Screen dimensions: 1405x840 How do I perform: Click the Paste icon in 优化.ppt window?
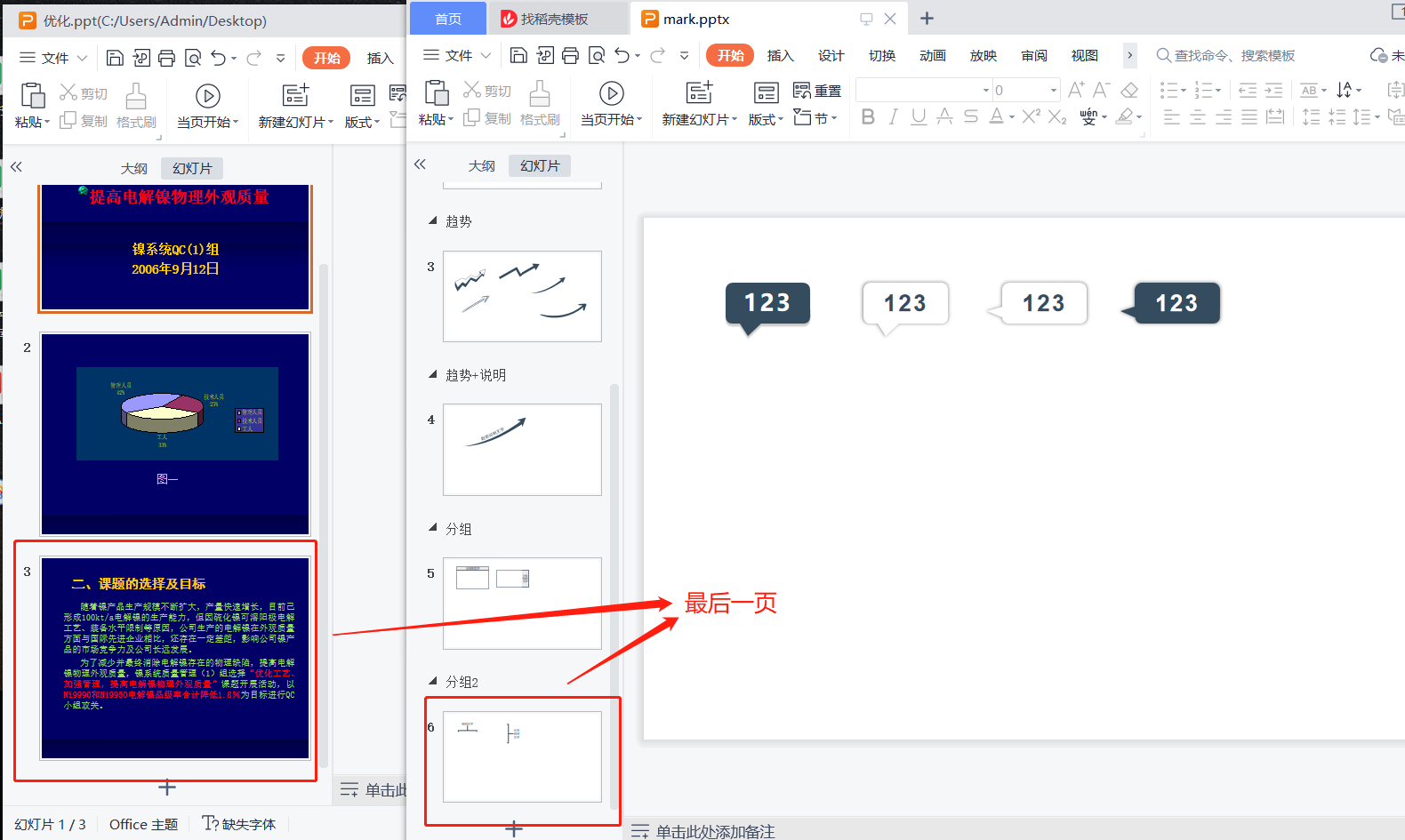click(32, 96)
